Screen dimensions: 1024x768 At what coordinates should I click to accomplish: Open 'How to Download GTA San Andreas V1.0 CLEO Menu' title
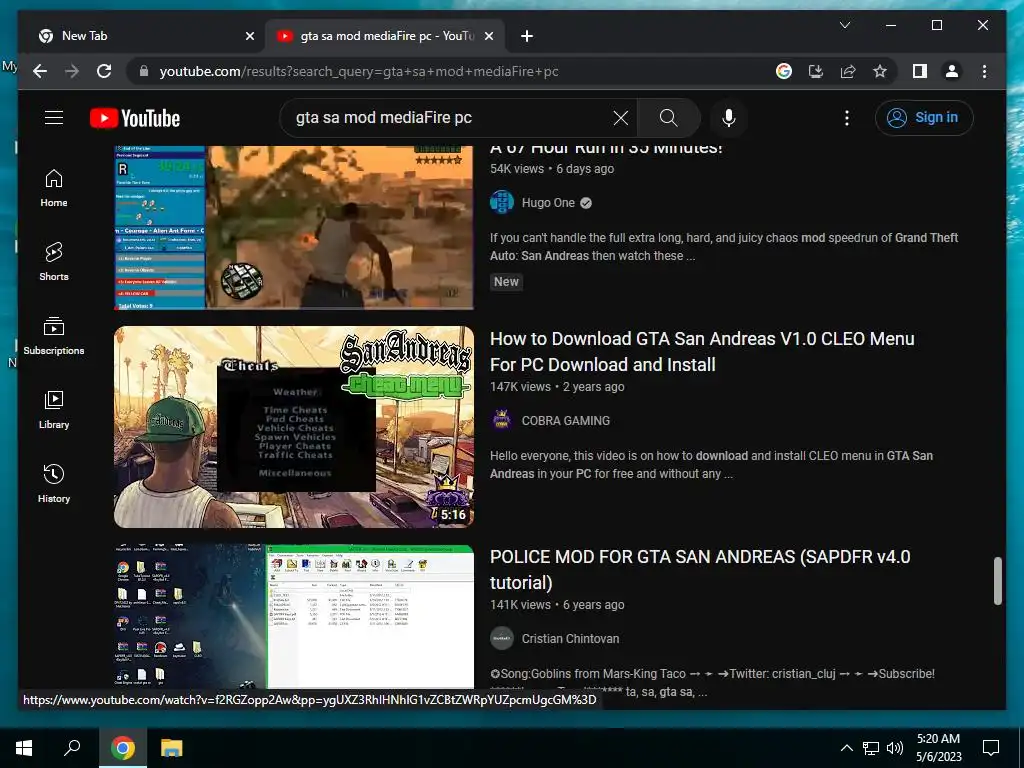pos(702,351)
